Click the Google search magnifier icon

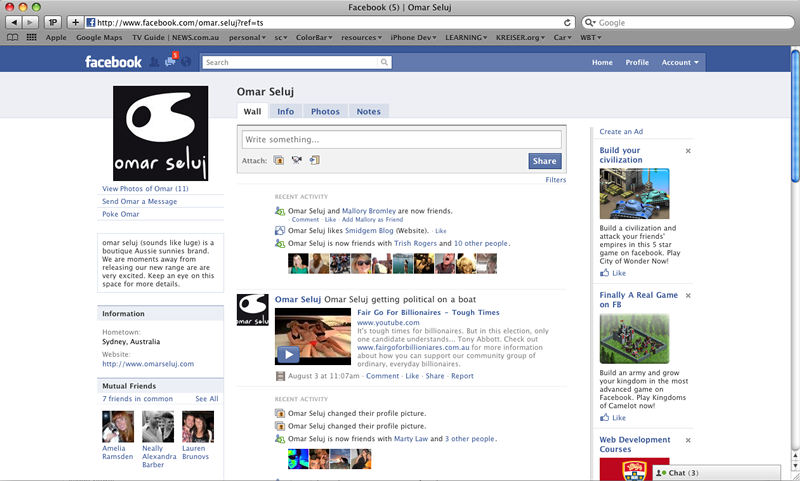coord(590,22)
